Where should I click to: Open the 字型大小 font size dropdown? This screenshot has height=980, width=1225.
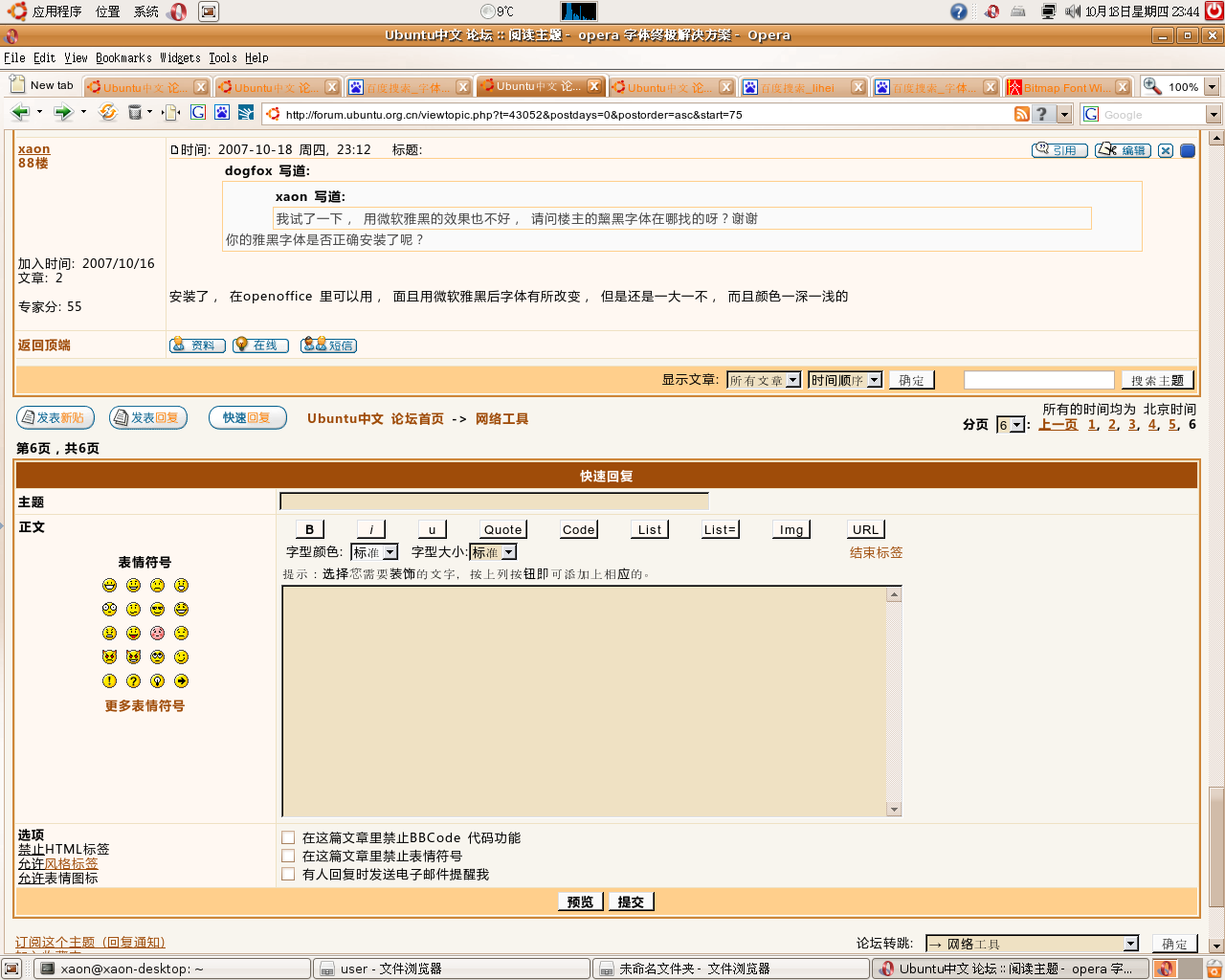pos(493,552)
